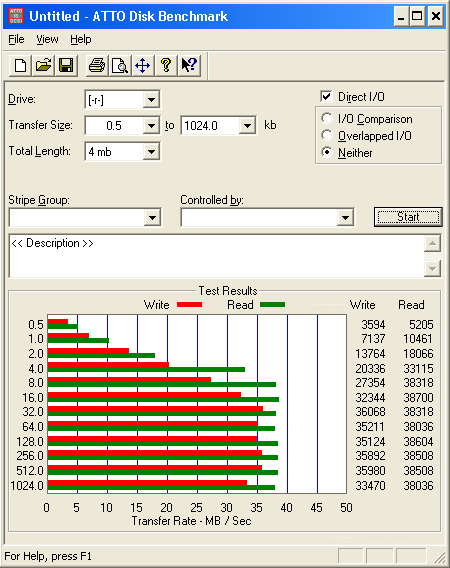Click the read value 38700

(x=418, y=397)
